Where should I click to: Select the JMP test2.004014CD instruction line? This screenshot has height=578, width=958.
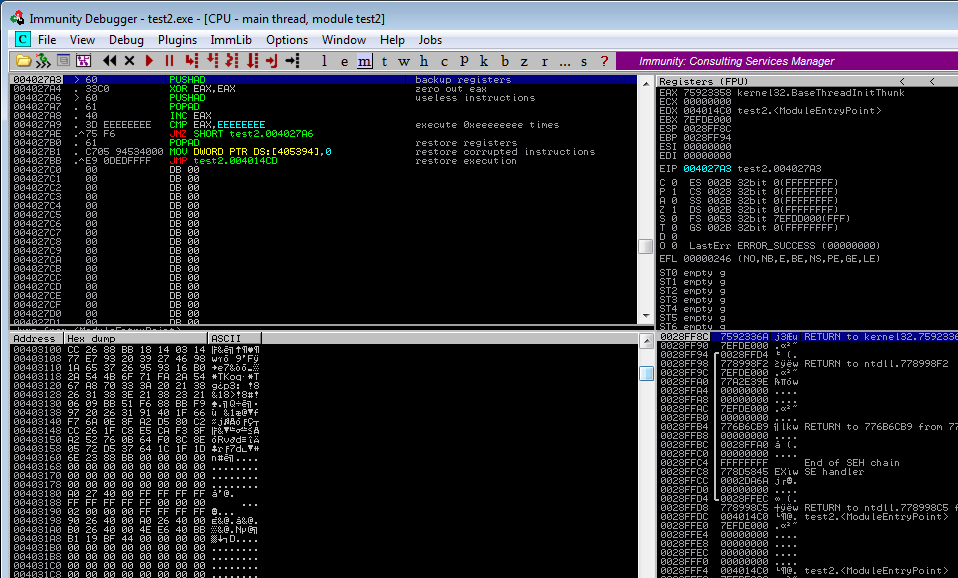tap(230, 161)
